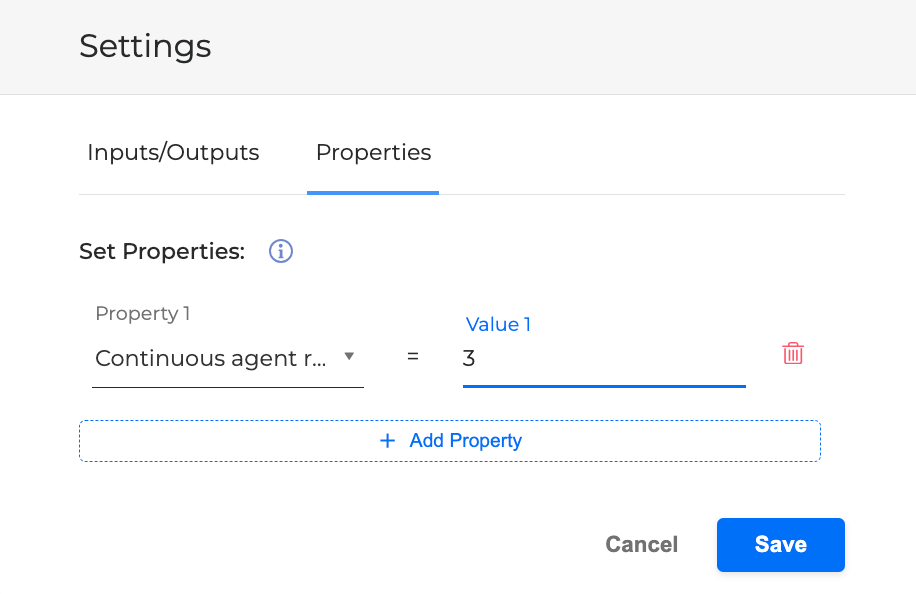
Task: Click the Add Property button text
Action: [x=465, y=441]
